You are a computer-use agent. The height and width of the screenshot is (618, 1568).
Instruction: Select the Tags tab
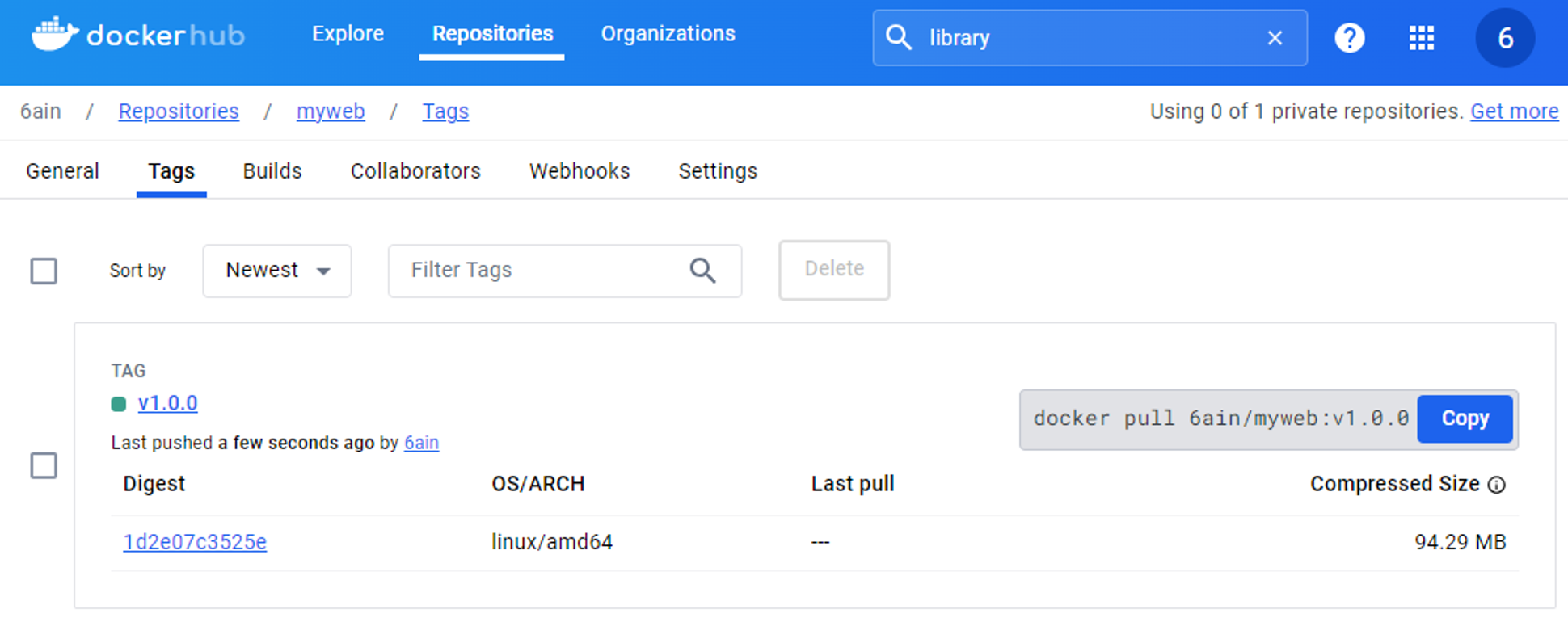coord(171,171)
